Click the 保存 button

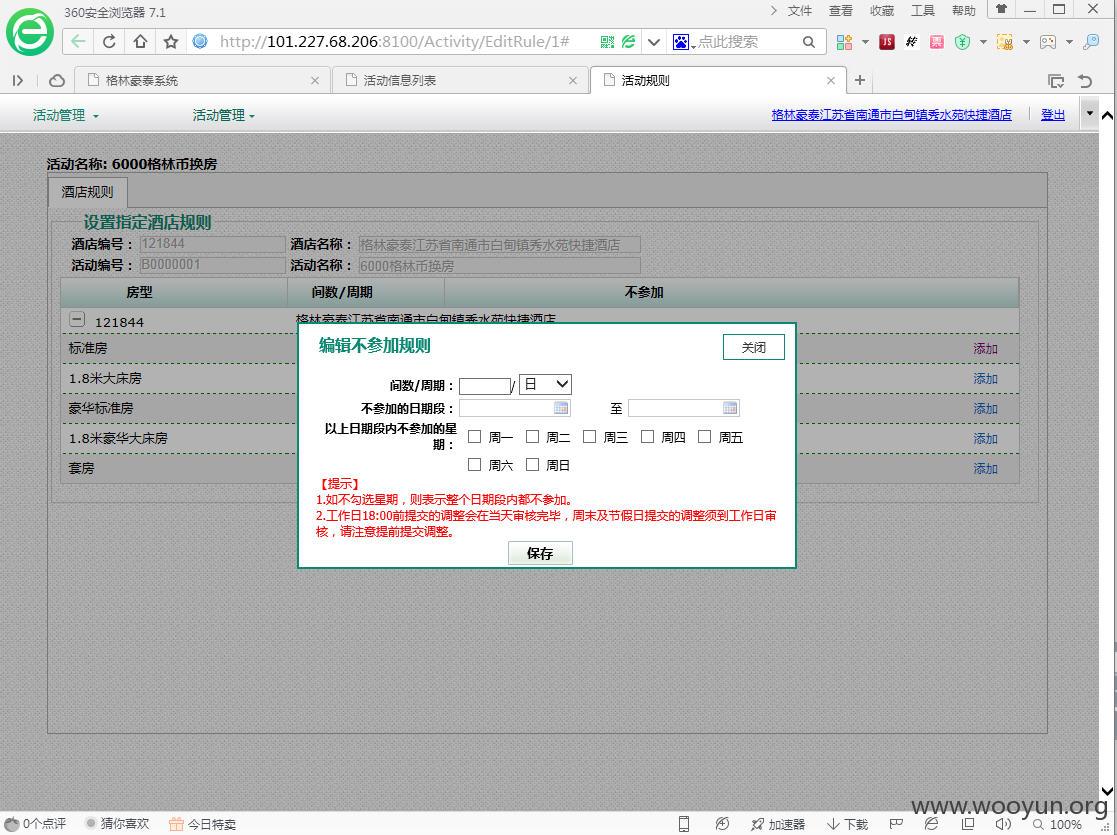point(540,553)
